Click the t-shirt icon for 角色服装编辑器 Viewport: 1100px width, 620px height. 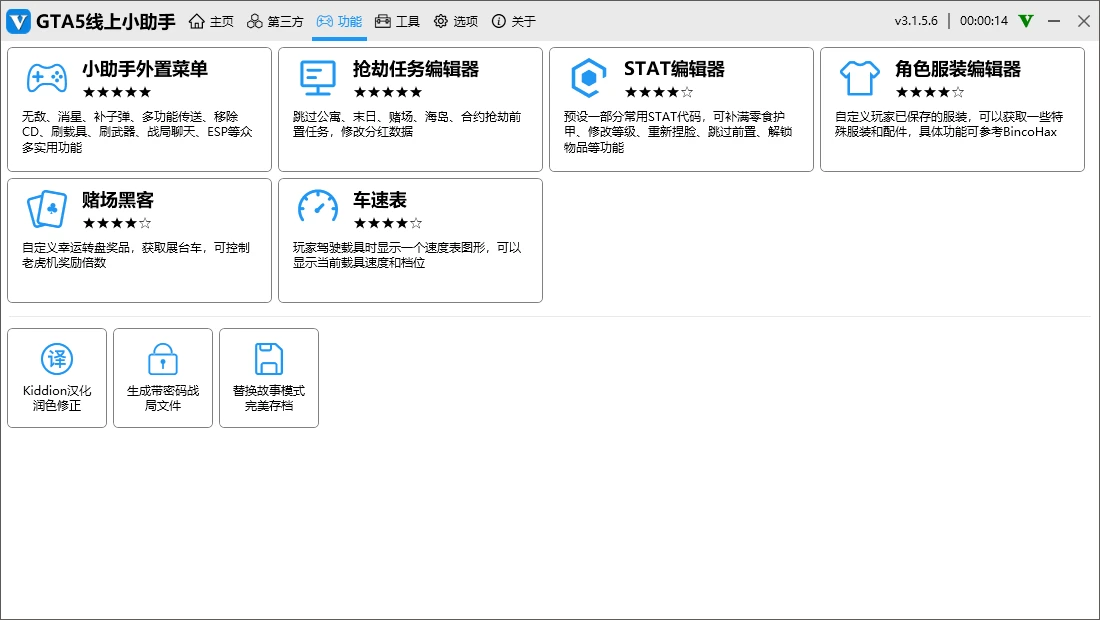pos(860,78)
